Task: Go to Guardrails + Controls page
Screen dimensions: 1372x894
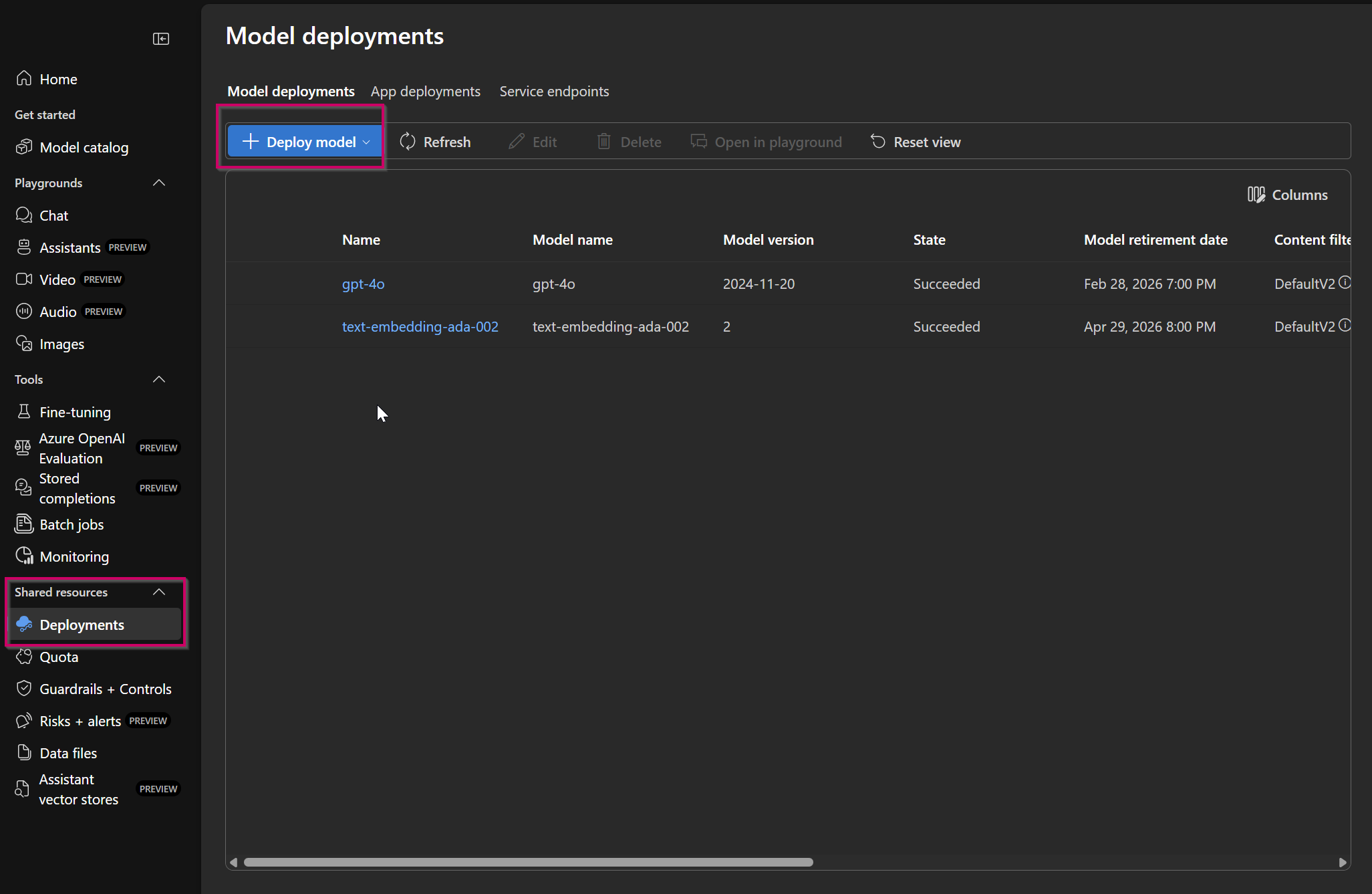Action: pos(106,689)
